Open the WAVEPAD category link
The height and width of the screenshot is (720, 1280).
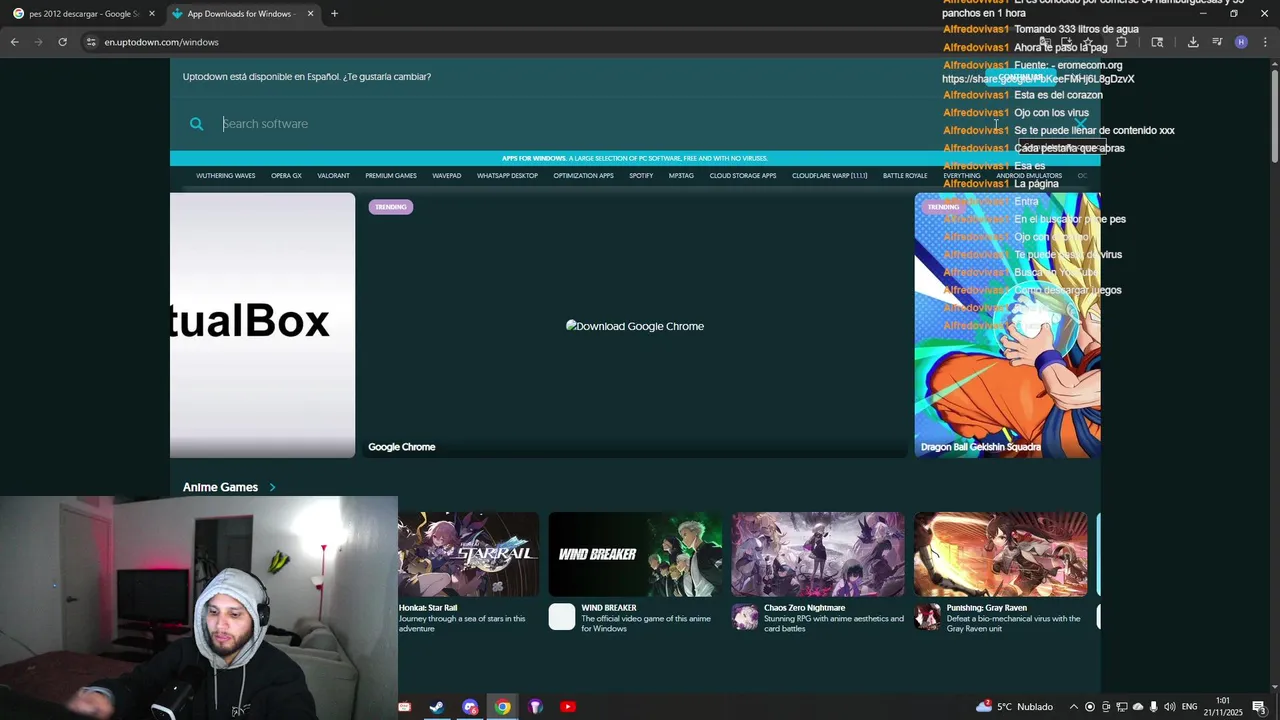[x=447, y=176]
